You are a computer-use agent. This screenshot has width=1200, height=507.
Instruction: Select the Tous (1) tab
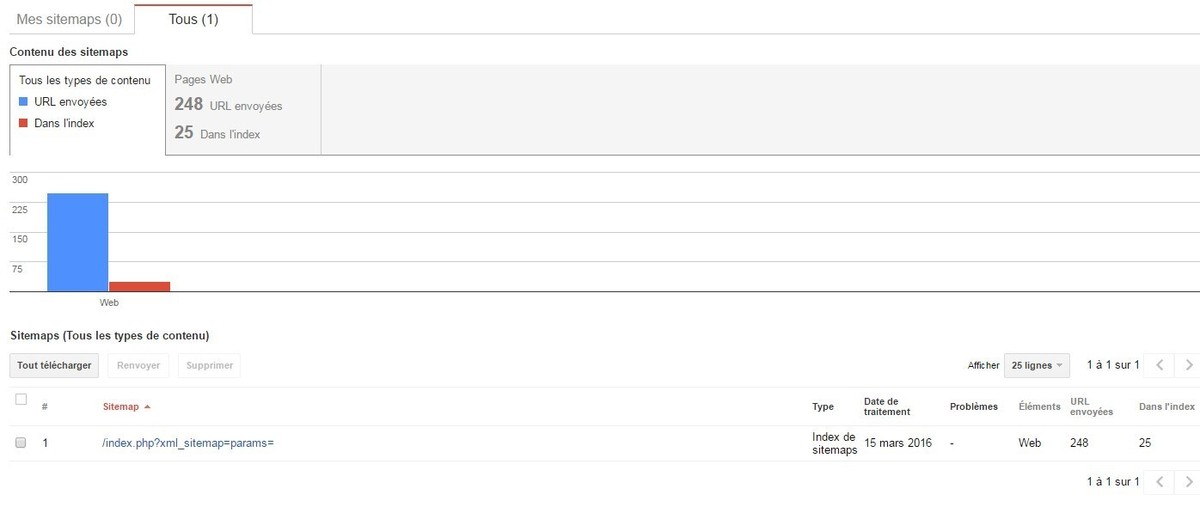(193, 19)
